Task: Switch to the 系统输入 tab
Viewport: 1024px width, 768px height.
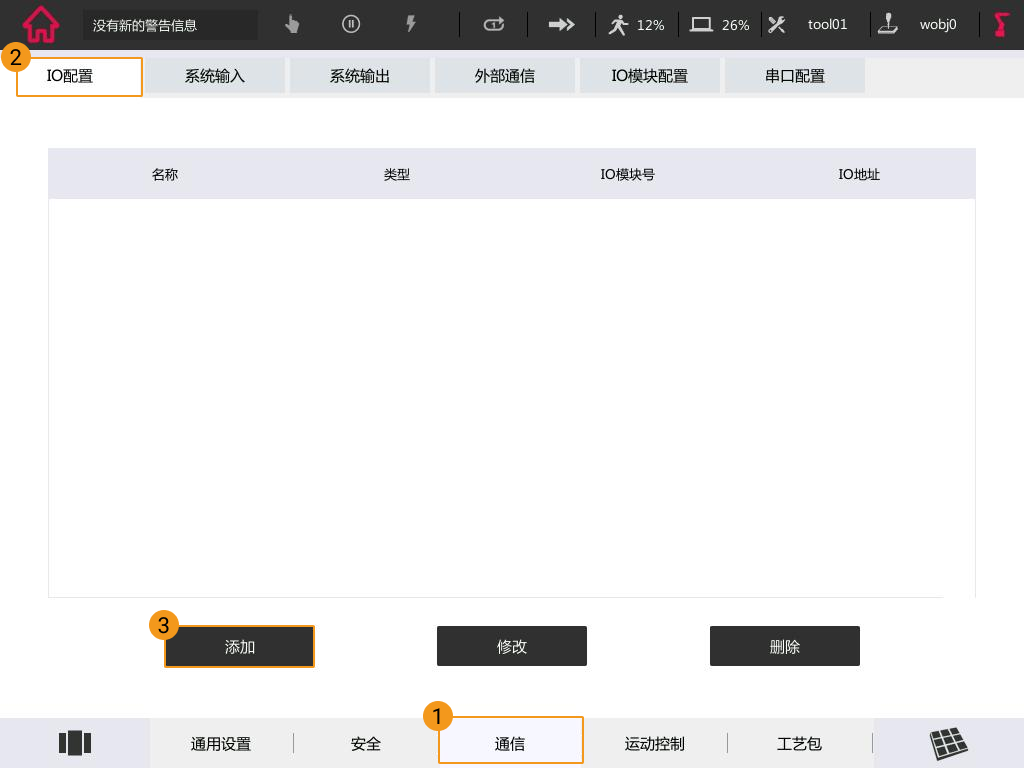Action: [x=215, y=76]
